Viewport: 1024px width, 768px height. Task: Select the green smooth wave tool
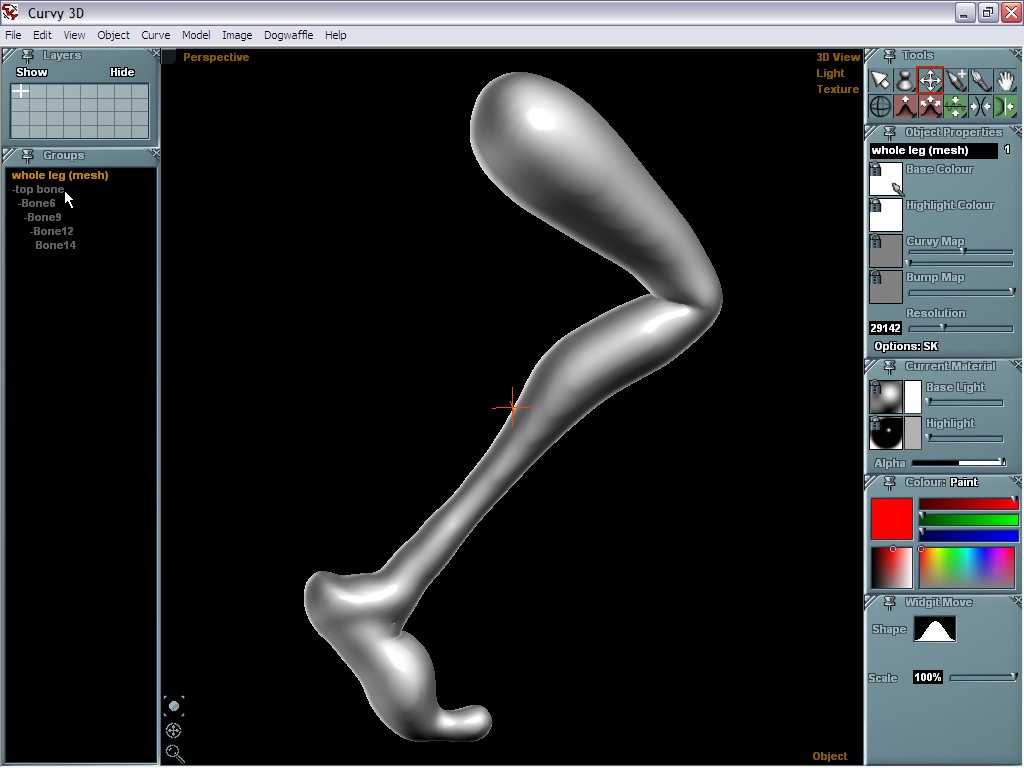(956, 106)
